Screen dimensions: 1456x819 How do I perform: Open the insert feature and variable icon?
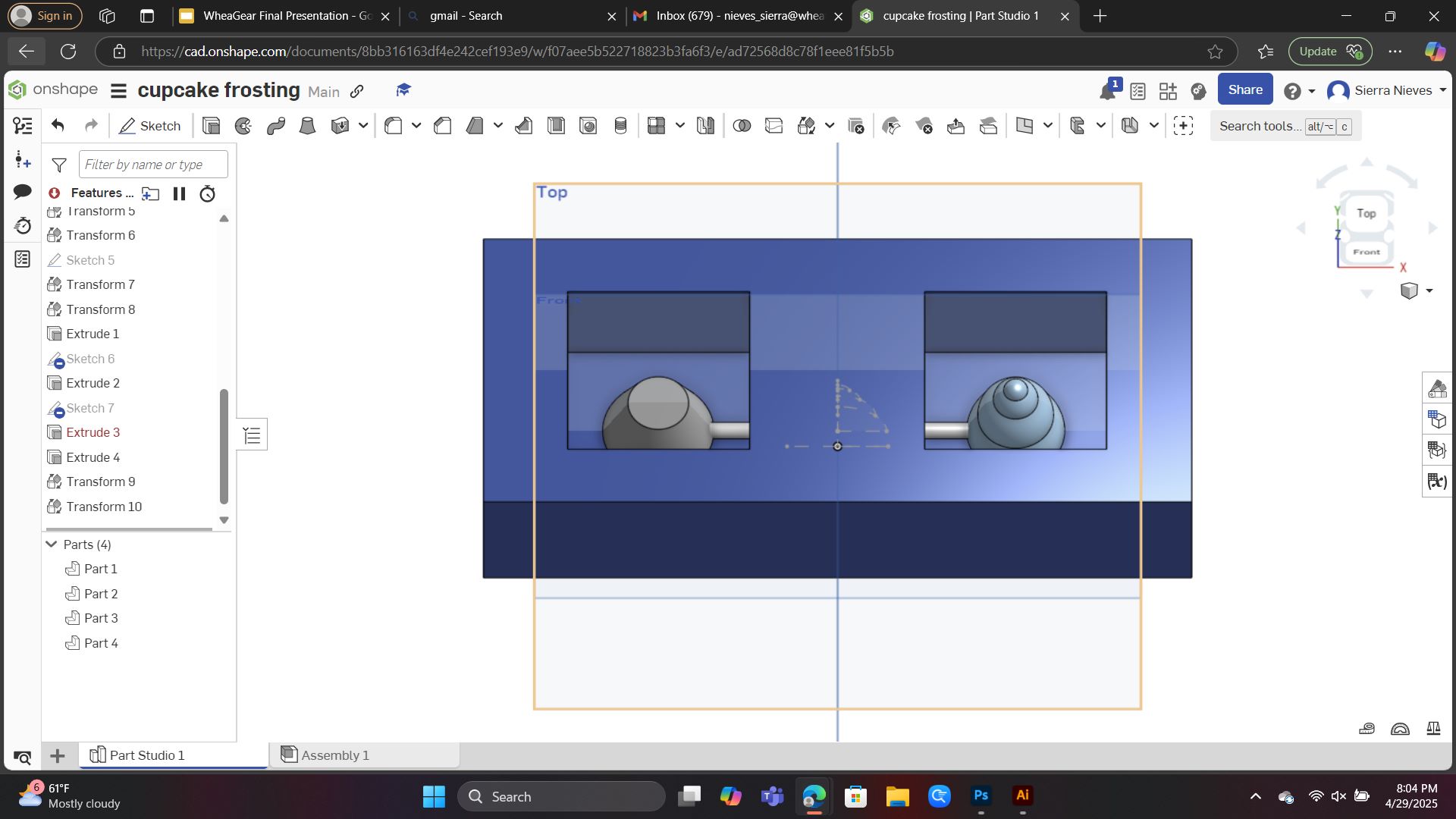(23, 160)
